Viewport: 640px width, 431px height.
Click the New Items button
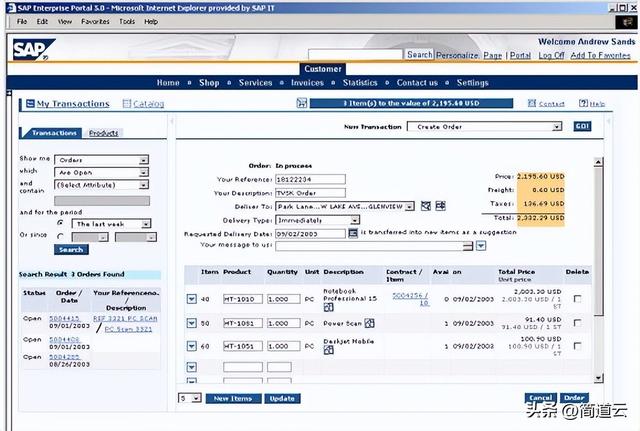[x=233, y=398]
